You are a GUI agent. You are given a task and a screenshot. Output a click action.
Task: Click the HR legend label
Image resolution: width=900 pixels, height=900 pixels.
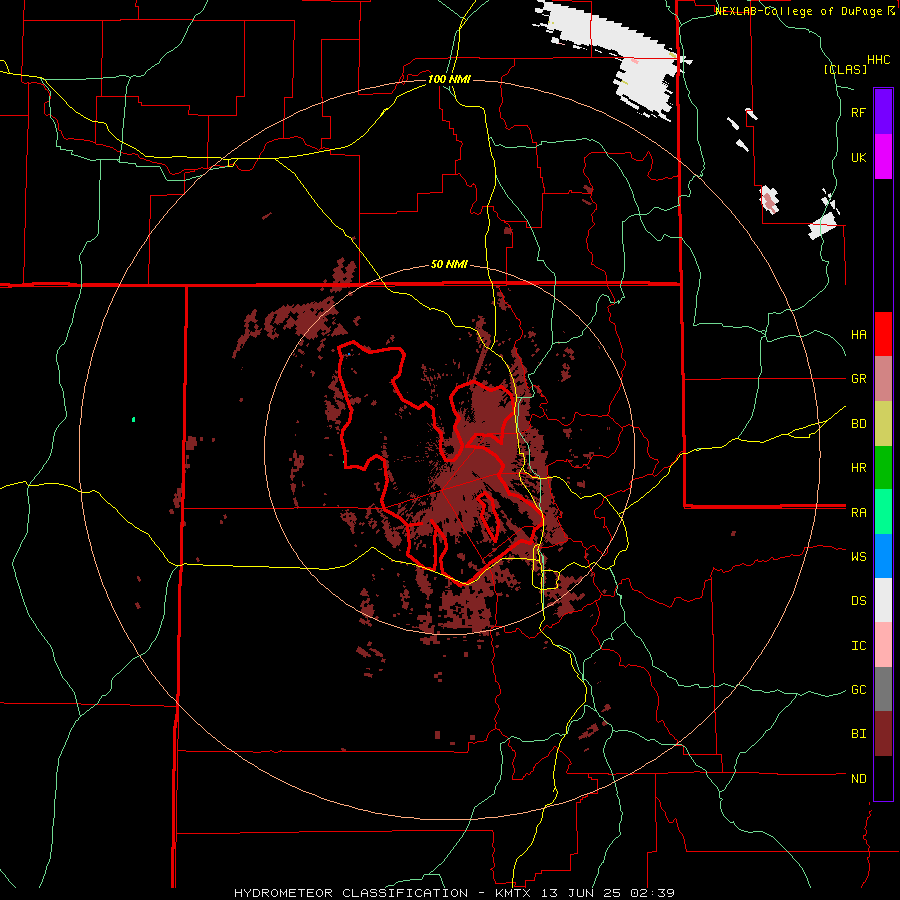[859, 468]
